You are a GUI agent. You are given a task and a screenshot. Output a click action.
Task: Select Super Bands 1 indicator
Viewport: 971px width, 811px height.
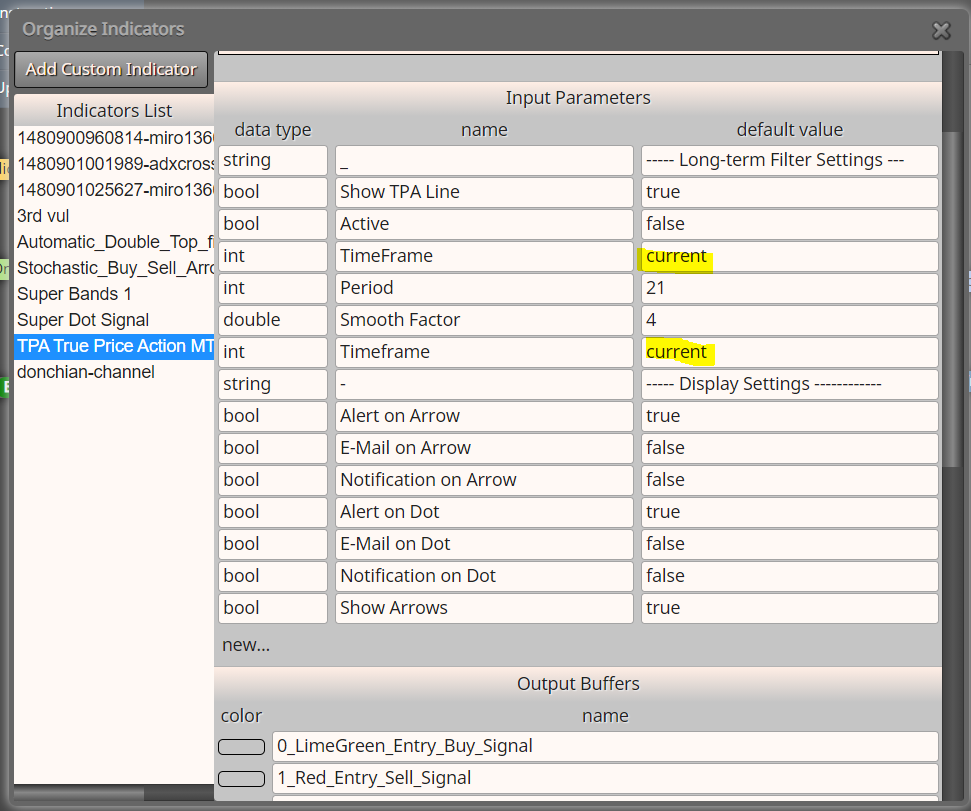[x=74, y=294]
